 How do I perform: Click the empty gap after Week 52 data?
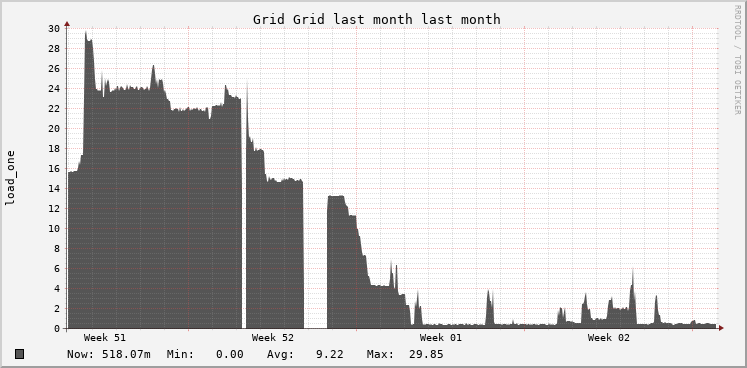[x=315, y=257]
